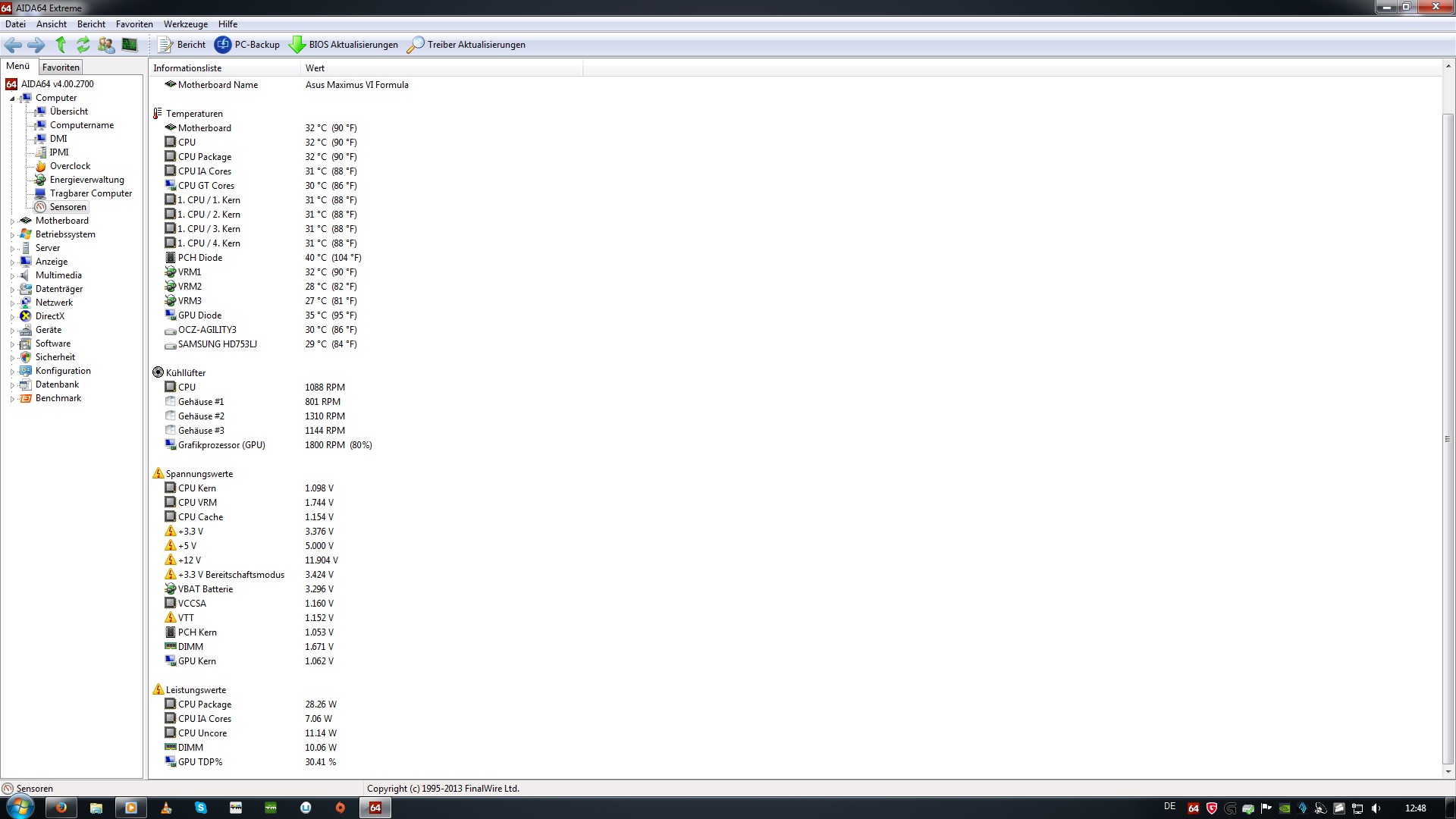Click the Back navigation arrow

tap(13, 45)
